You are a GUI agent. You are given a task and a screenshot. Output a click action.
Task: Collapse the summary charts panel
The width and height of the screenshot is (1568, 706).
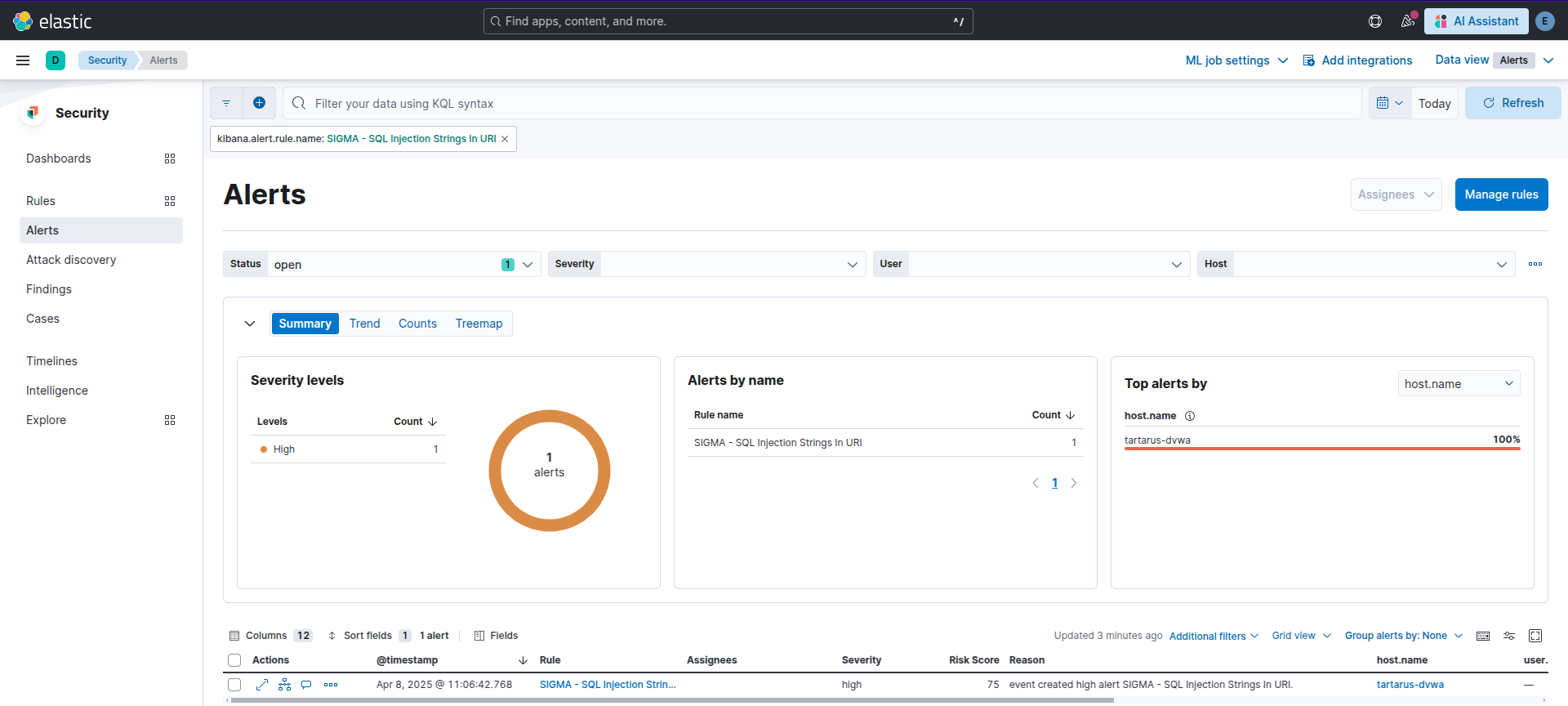coord(250,324)
